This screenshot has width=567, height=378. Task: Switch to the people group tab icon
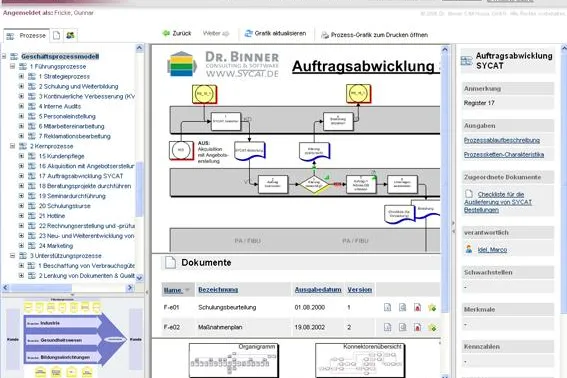click(x=70, y=35)
